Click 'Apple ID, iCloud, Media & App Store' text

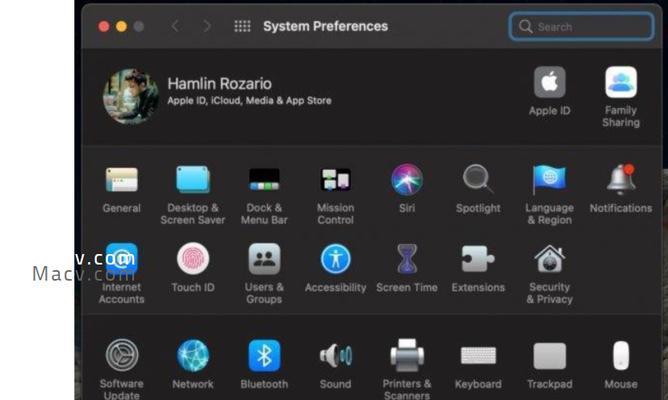tap(249, 101)
